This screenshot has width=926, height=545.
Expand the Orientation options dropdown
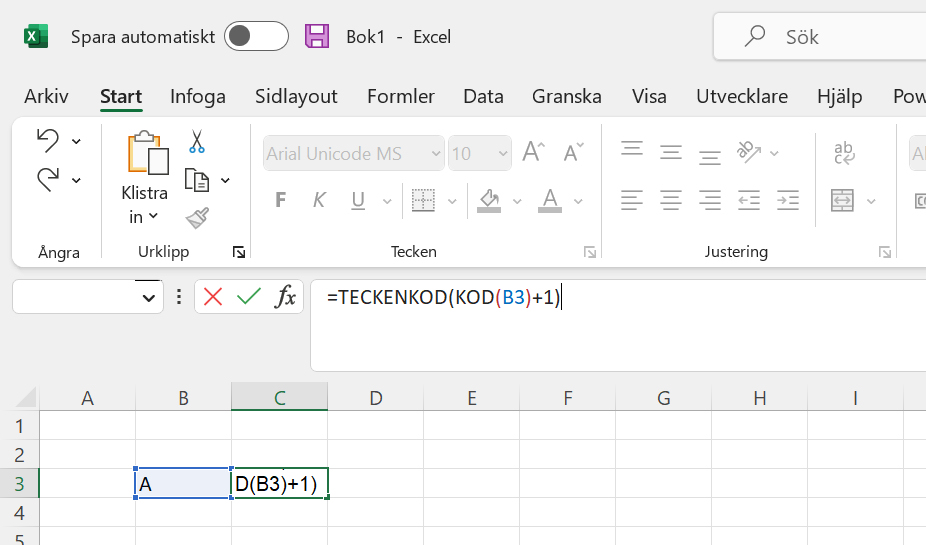click(774, 154)
